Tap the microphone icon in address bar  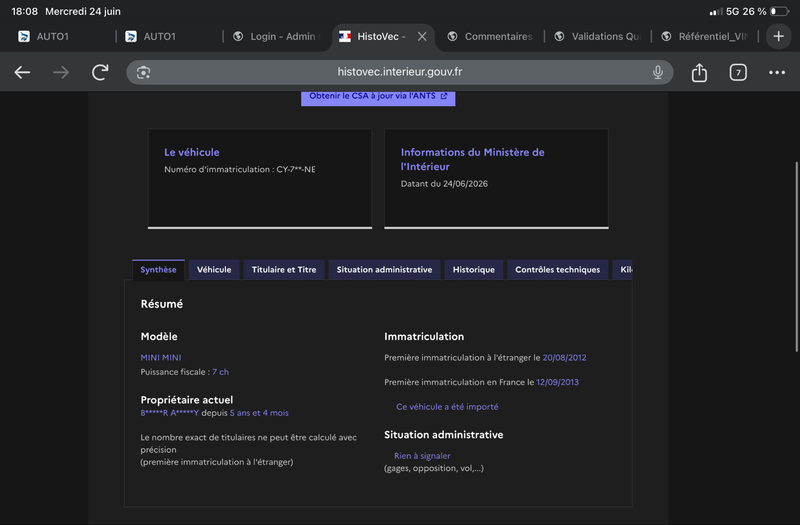[x=658, y=72]
